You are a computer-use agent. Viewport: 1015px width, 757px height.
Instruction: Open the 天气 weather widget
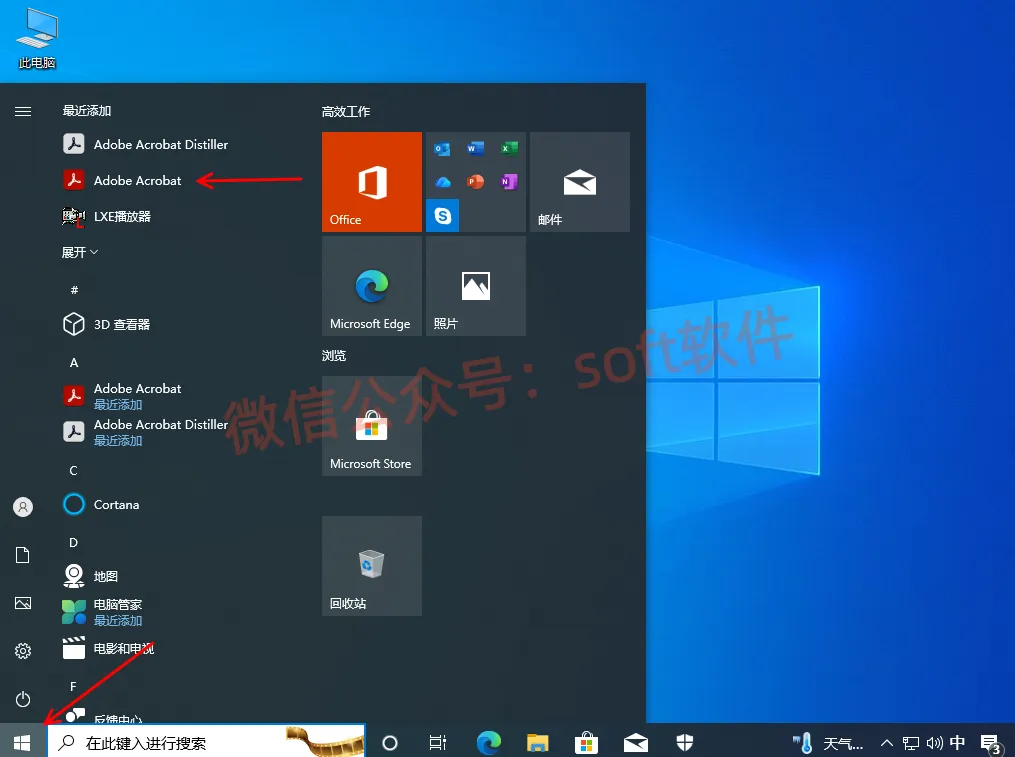click(x=828, y=743)
